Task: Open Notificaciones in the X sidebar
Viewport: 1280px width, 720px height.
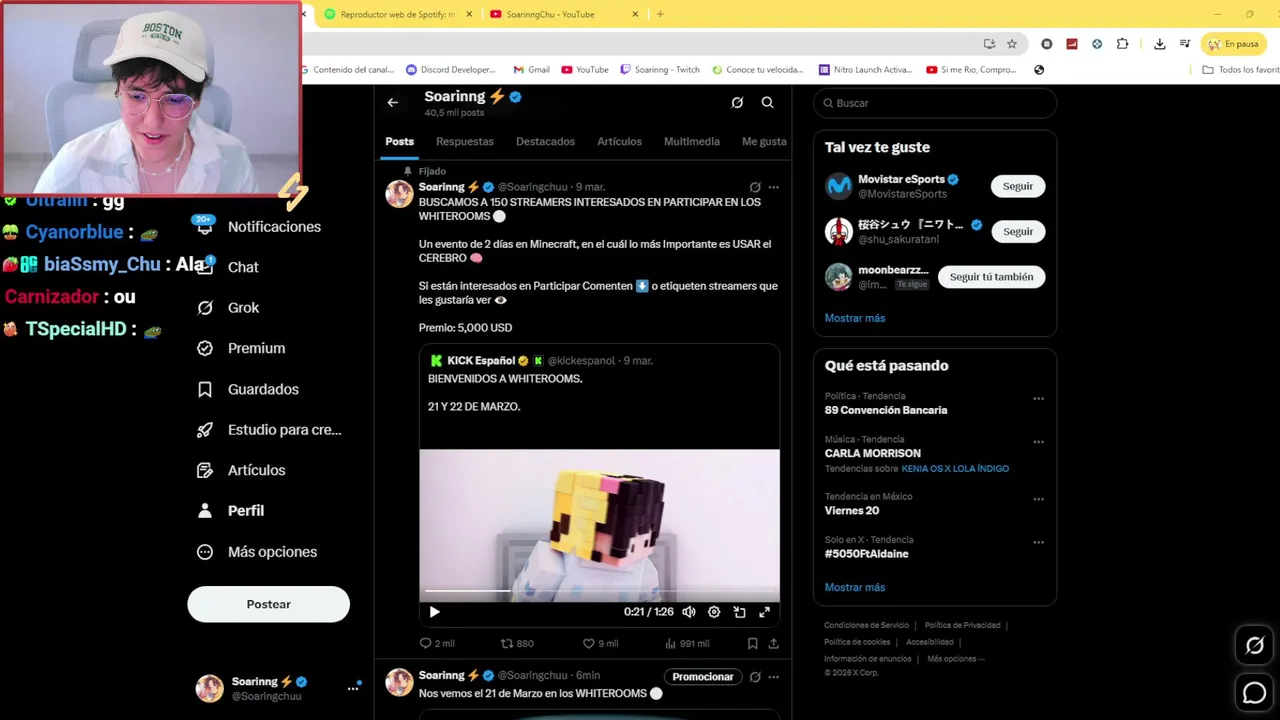Action: (x=259, y=227)
